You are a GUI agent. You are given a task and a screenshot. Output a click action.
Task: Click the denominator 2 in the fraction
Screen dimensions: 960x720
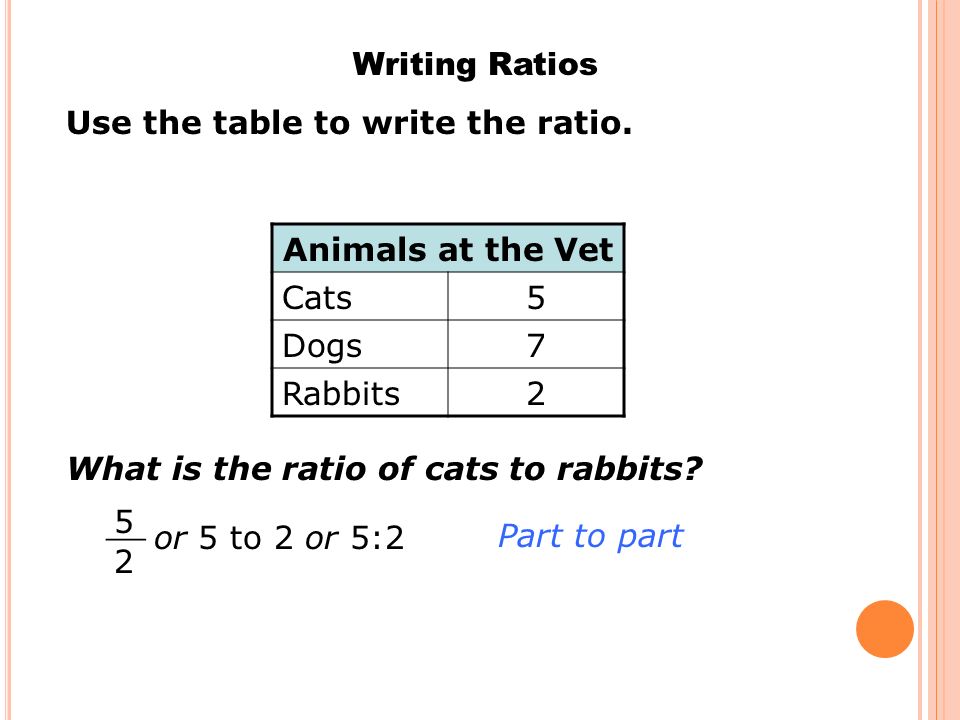click(x=124, y=561)
